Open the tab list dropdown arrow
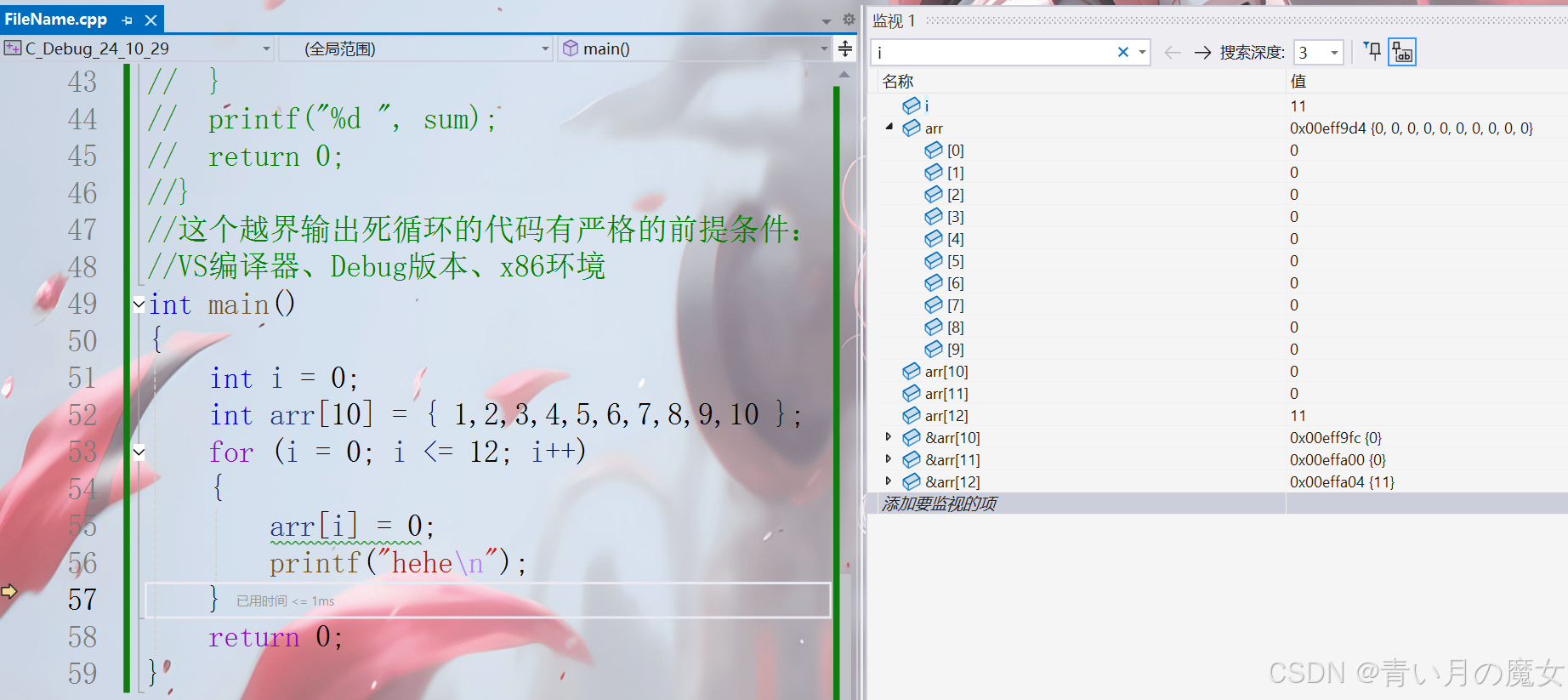Screen dimensions: 1568x700 [827, 20]
